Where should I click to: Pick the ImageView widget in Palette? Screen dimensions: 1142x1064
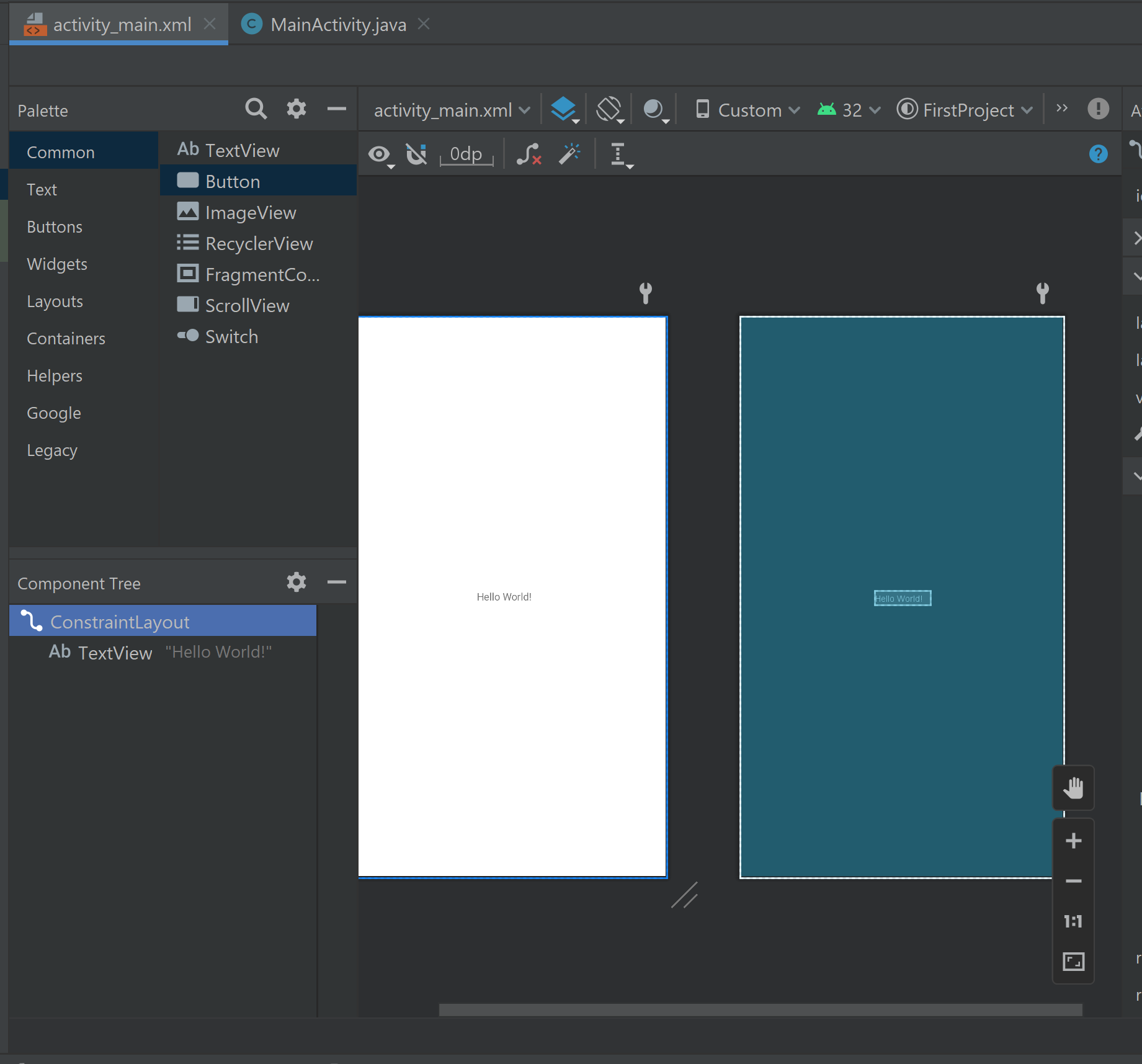(x=258, y=212)
